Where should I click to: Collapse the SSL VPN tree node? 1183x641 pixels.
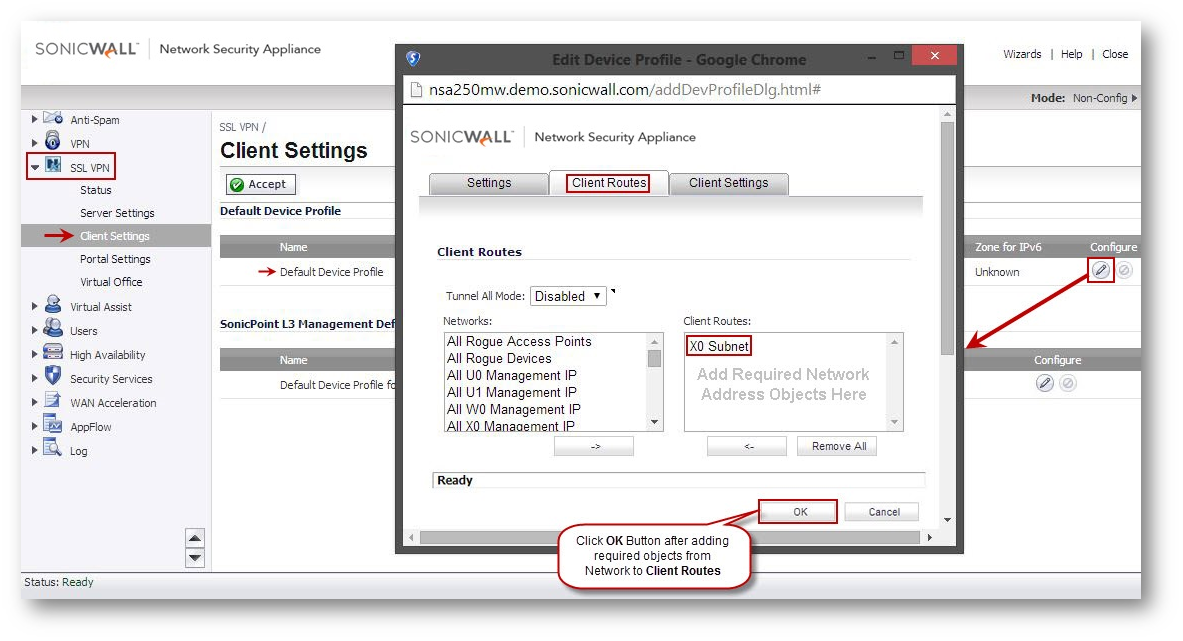pyautogui.click(x=35, y=168)
